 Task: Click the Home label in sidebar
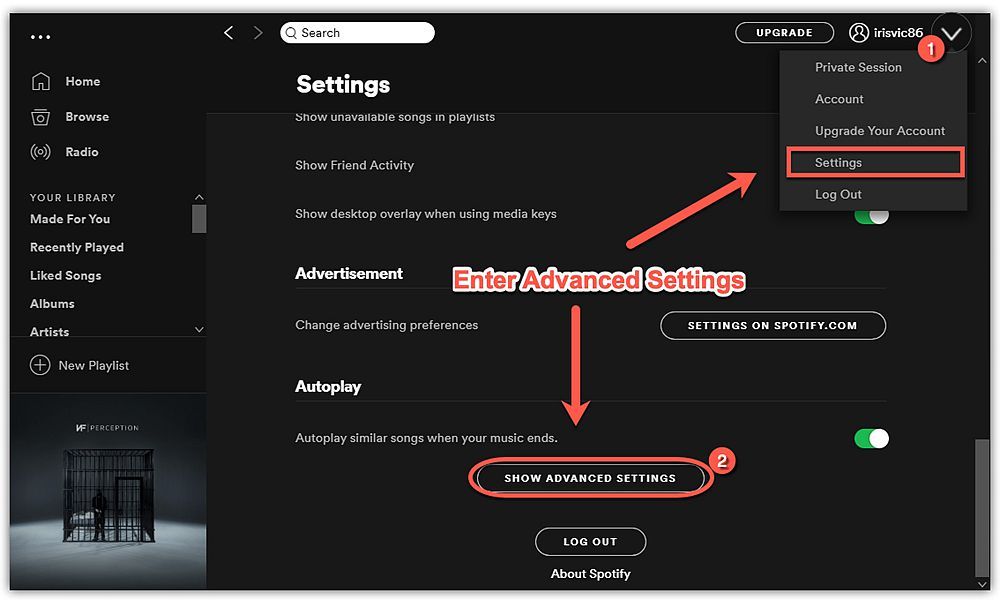(x=83, y=82)
